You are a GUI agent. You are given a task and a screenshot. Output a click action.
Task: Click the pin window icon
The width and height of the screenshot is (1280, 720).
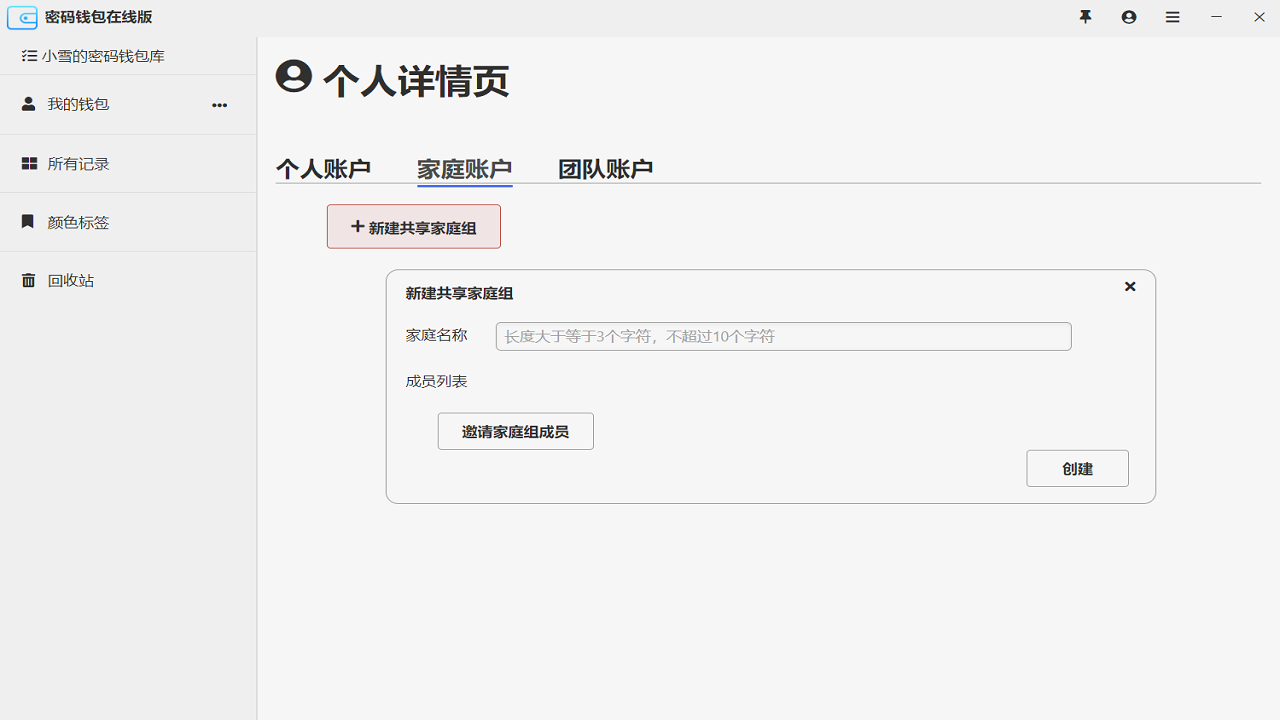(1085, 17)
